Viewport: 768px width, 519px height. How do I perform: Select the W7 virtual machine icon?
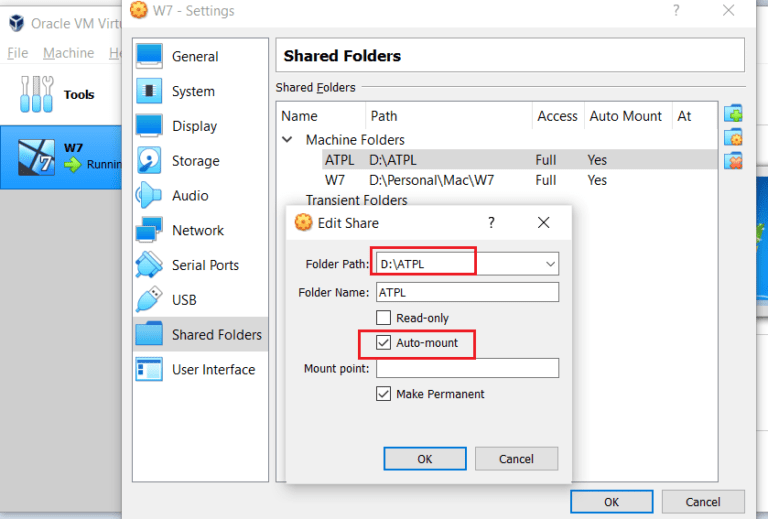coord(36,157)
